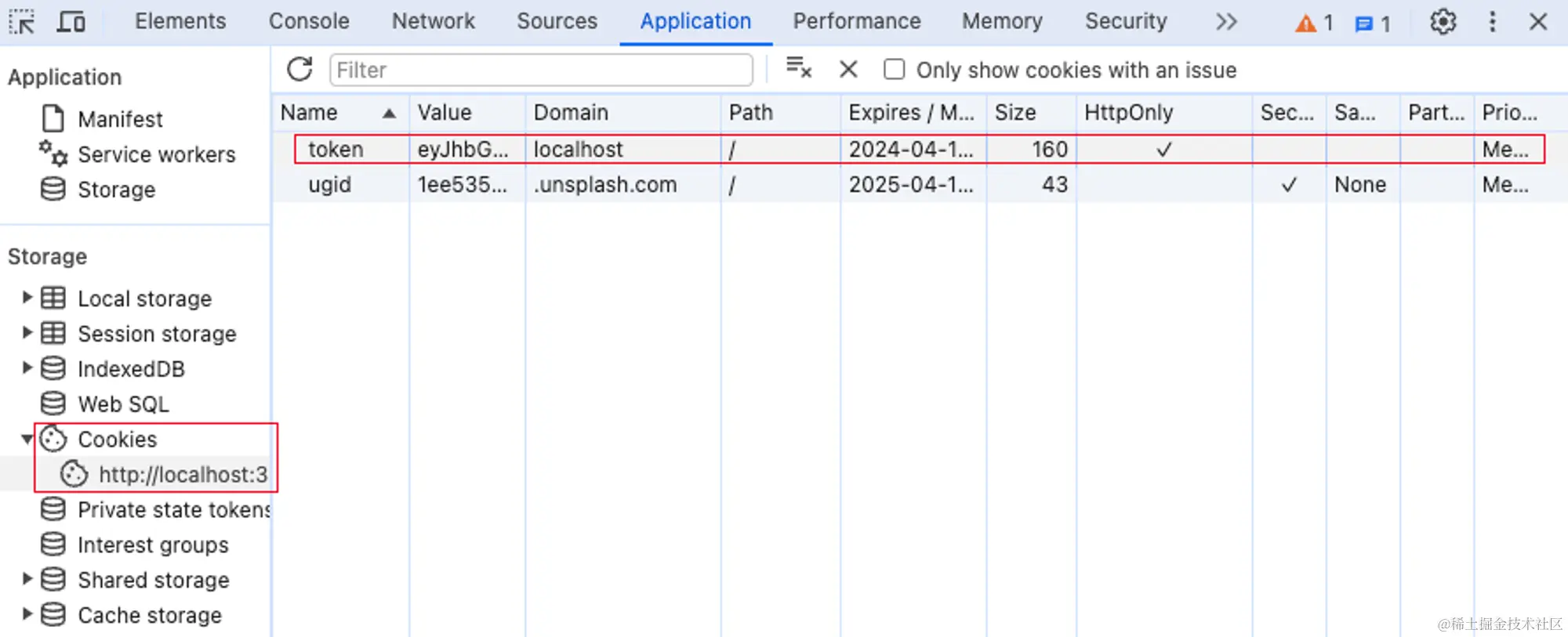Switch to the Memory tab
The image size is (1568, 637).
pos(1002,21)
